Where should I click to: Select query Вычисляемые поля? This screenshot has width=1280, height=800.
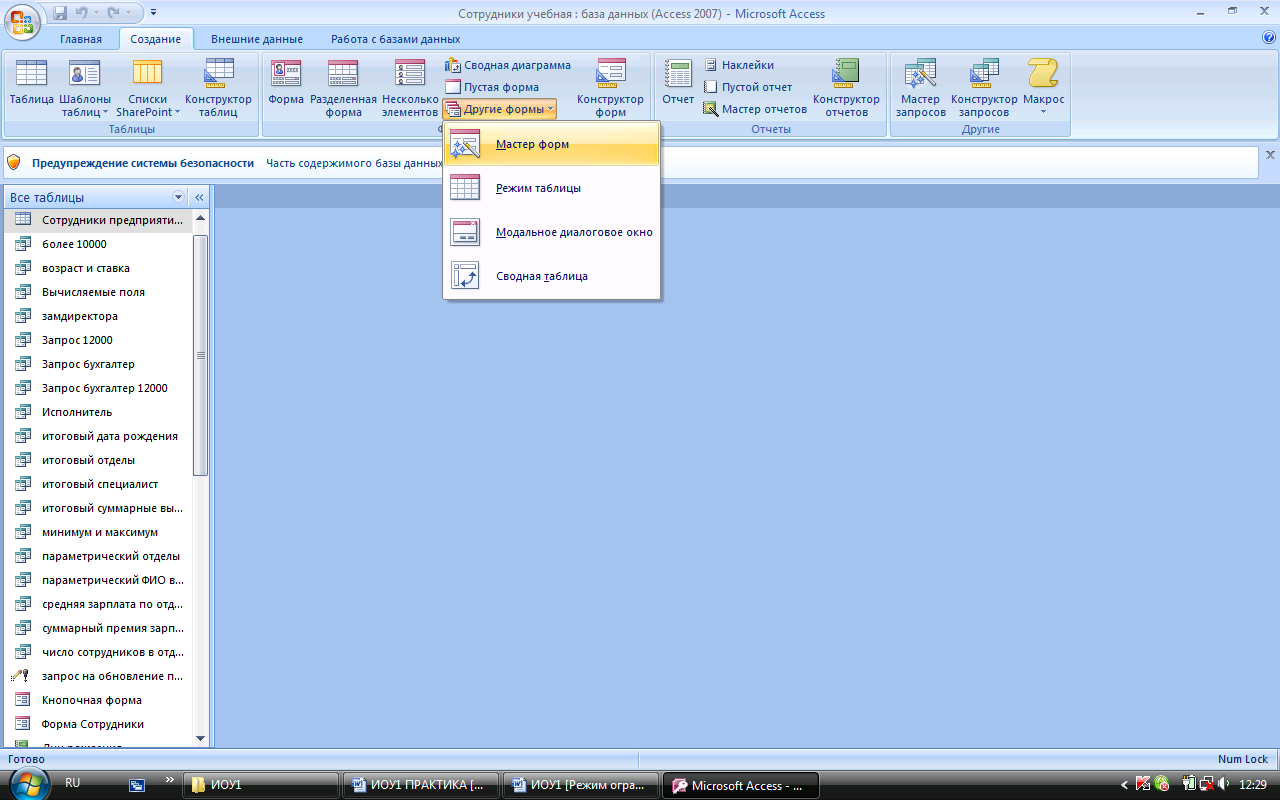coord(100,292)
